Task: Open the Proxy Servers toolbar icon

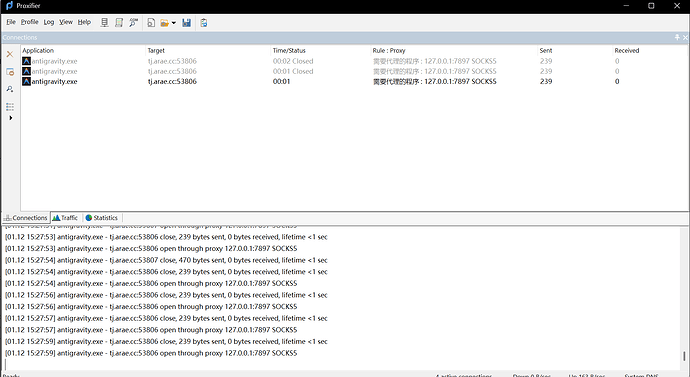Action: pos(104,22)
